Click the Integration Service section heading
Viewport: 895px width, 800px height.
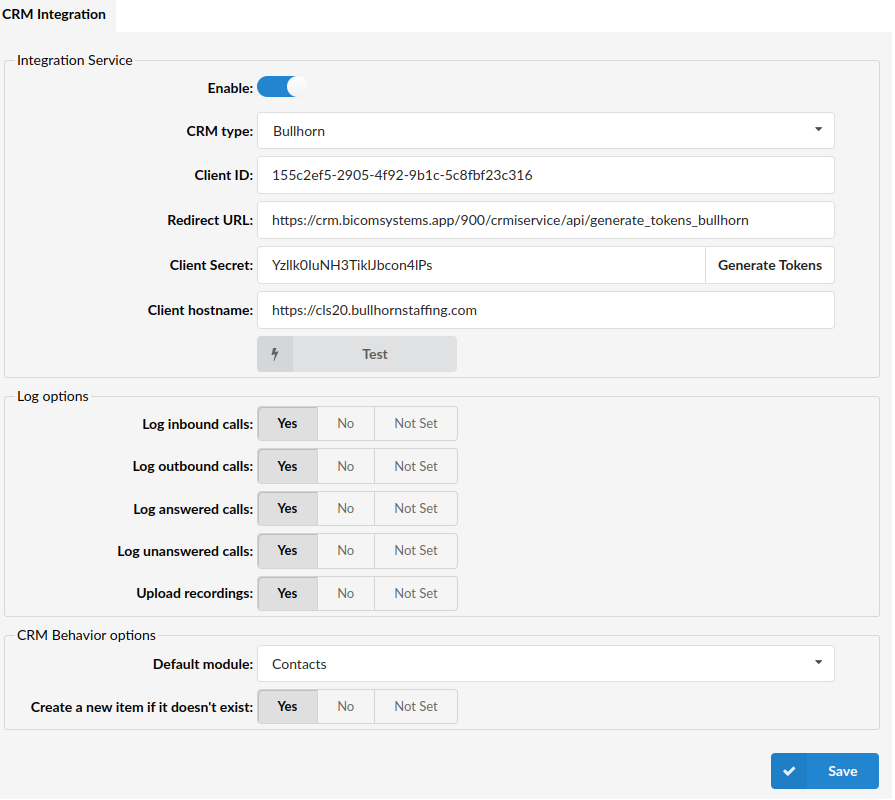coord(75,60)
